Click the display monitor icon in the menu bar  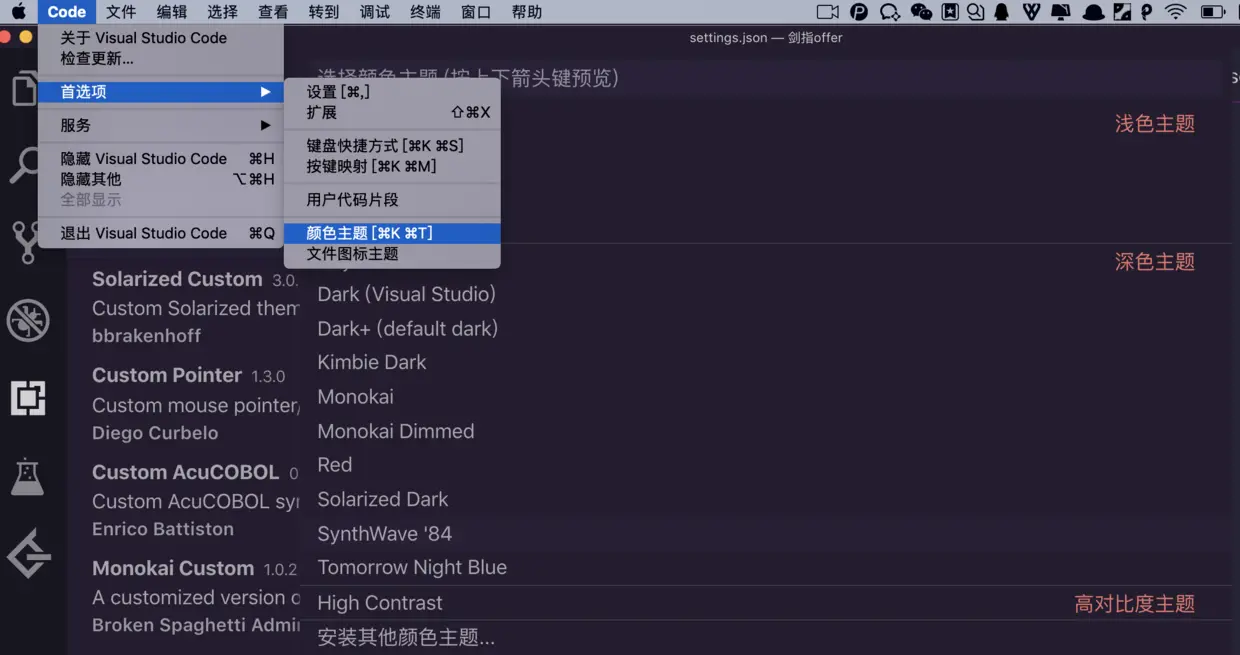(1061, 12)
